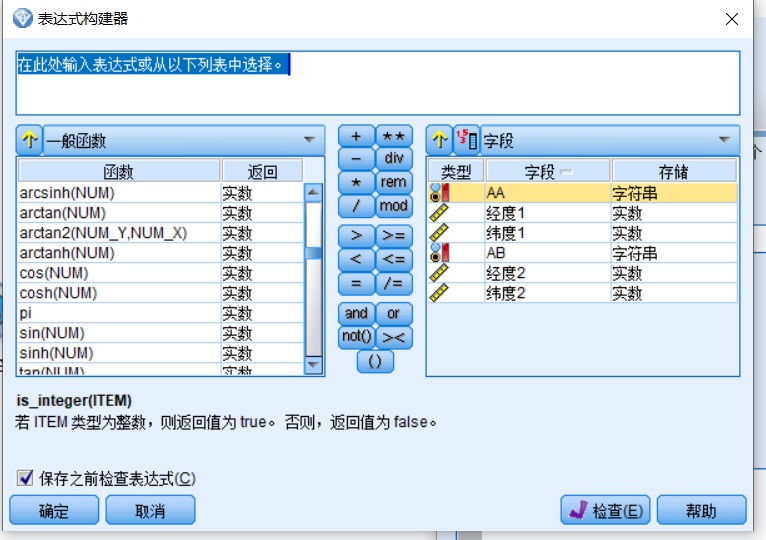Select the 经度2 field name

(506, 274)
